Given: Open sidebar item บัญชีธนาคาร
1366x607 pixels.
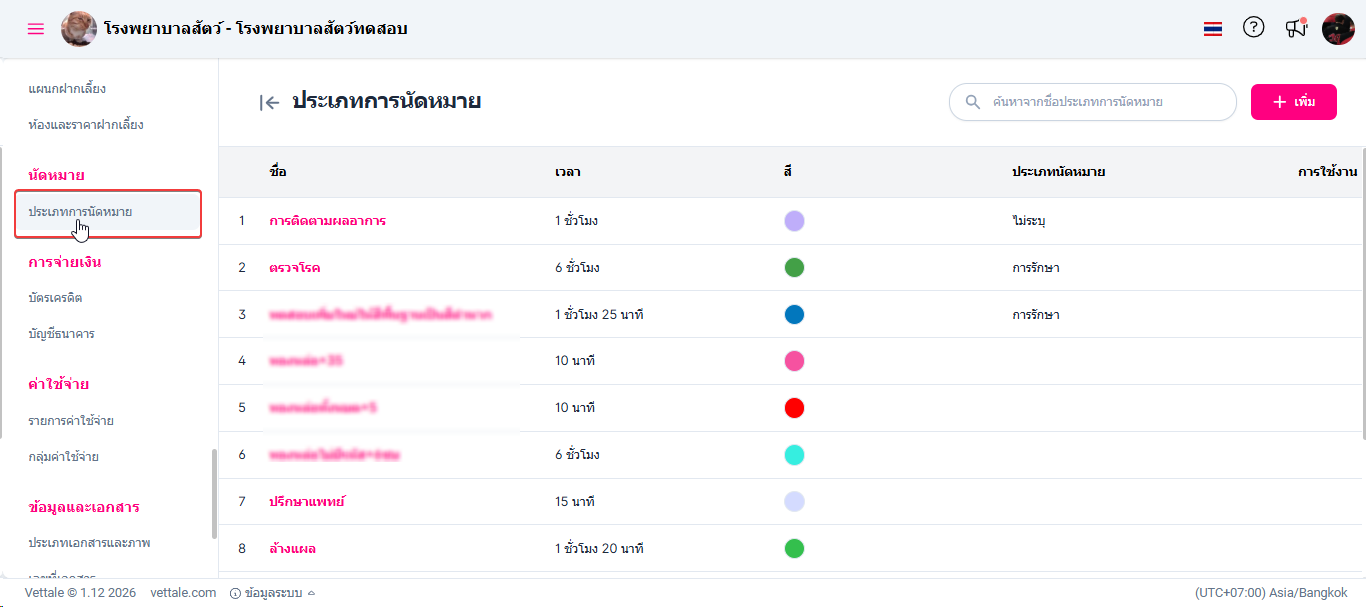Looking at the screenshot, I should point(61,334).
